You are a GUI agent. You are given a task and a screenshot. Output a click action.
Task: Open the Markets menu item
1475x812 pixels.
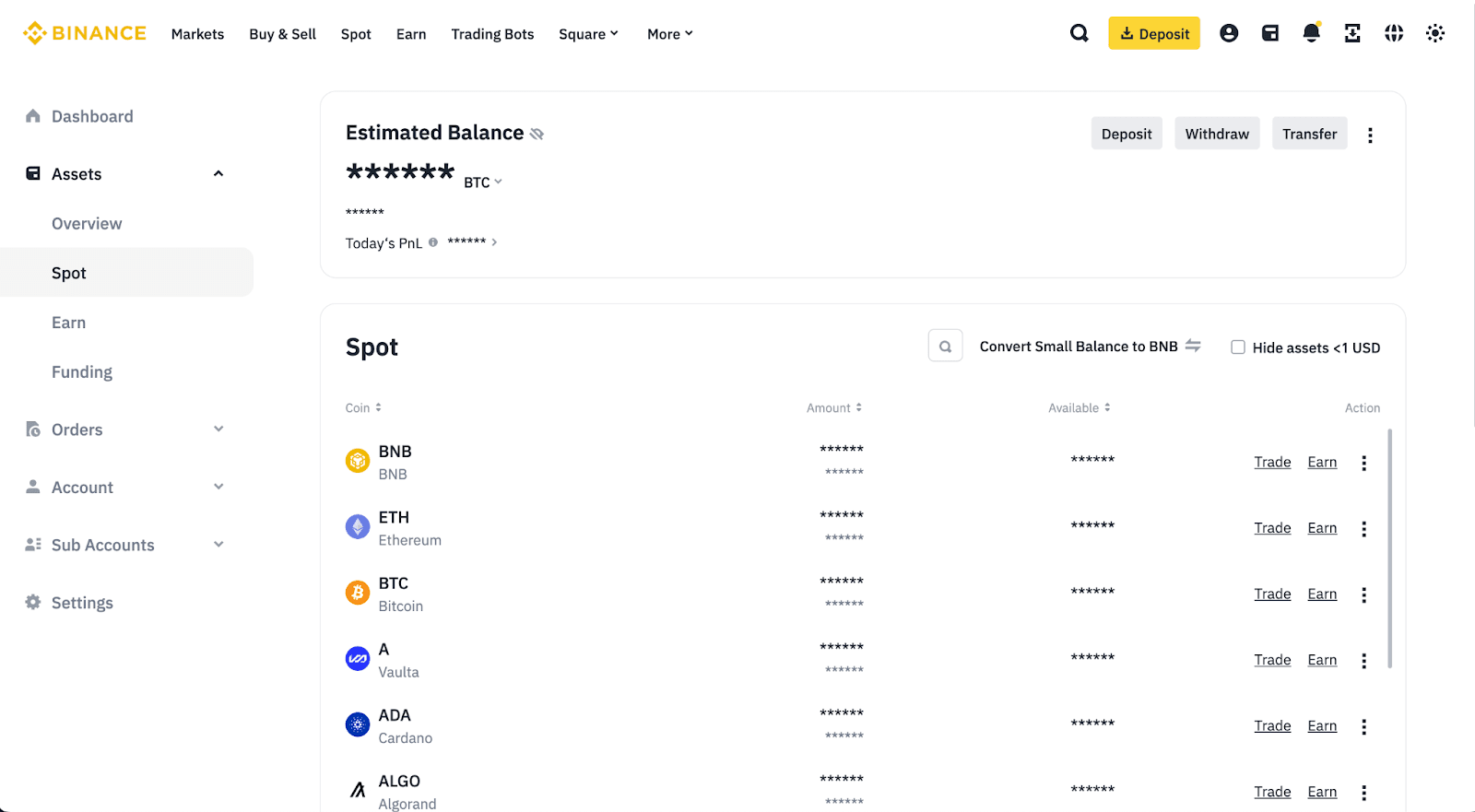click(x=197, y=34)
